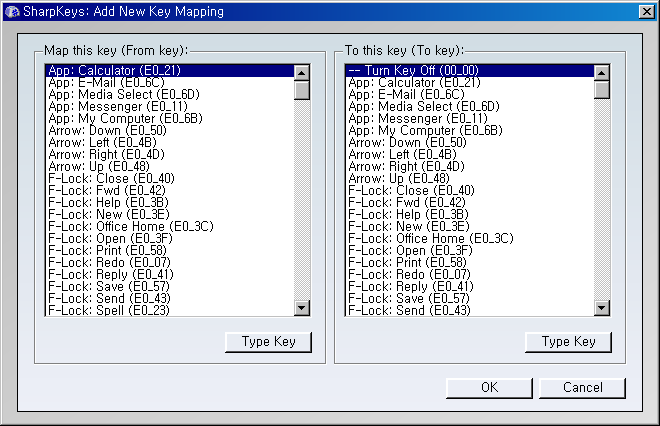Select Arrow: Left (E0_4B) in To list
Image resolution: width=660 pixels, height=426 pixels.
coord(469,154)
